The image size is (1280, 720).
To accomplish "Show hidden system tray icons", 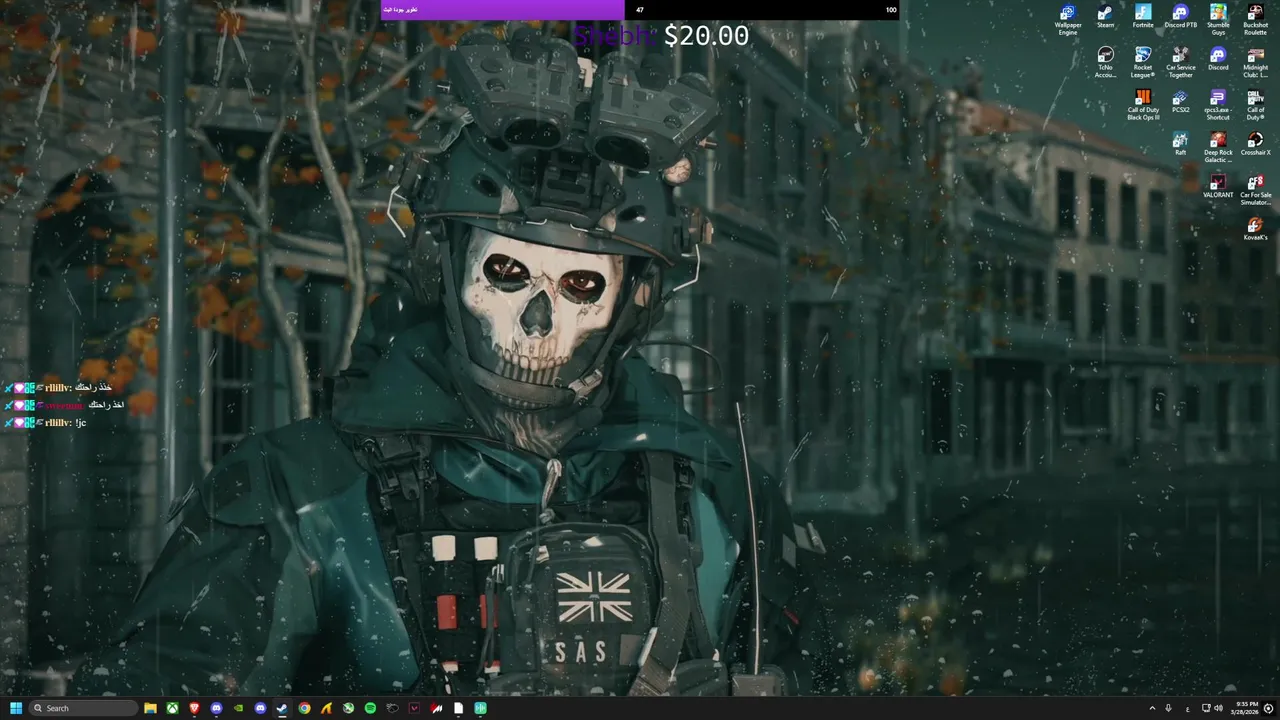I will pos(1152,708).
